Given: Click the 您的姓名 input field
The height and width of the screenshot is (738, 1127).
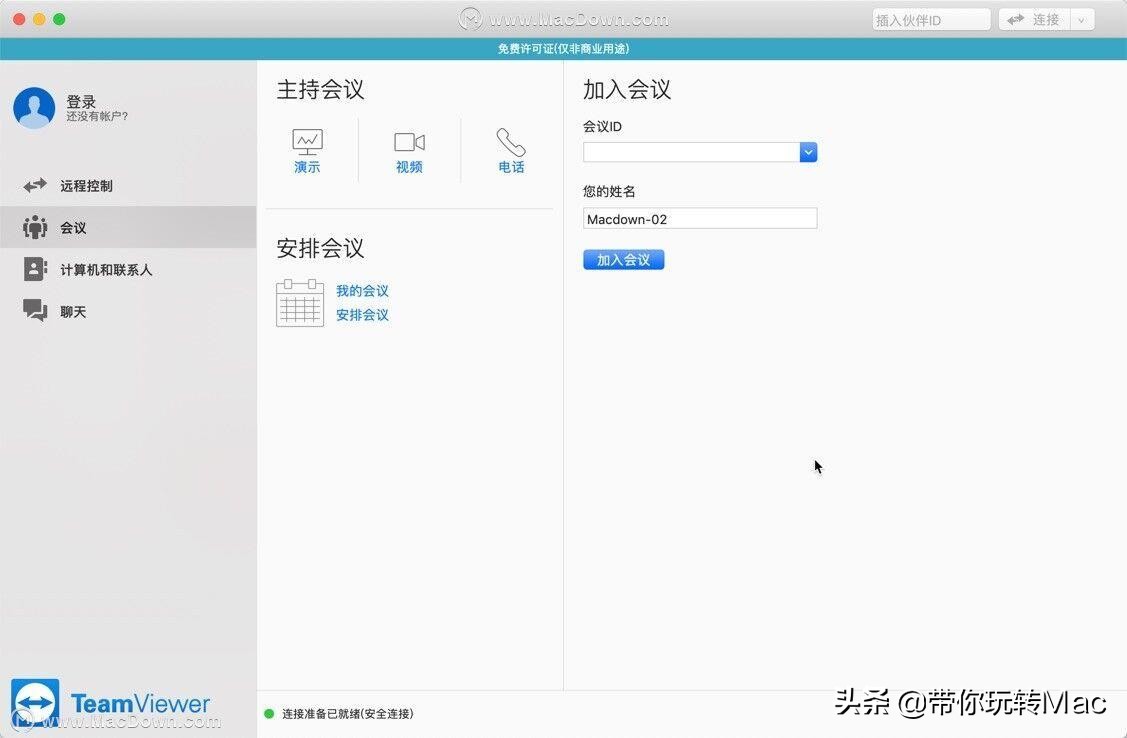Looking at the screenshot, I should pos(700,218).
